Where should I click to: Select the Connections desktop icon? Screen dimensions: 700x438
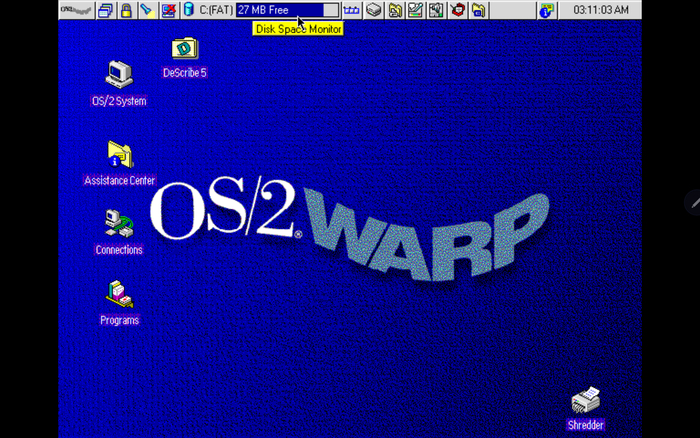[x=119, y=224]
